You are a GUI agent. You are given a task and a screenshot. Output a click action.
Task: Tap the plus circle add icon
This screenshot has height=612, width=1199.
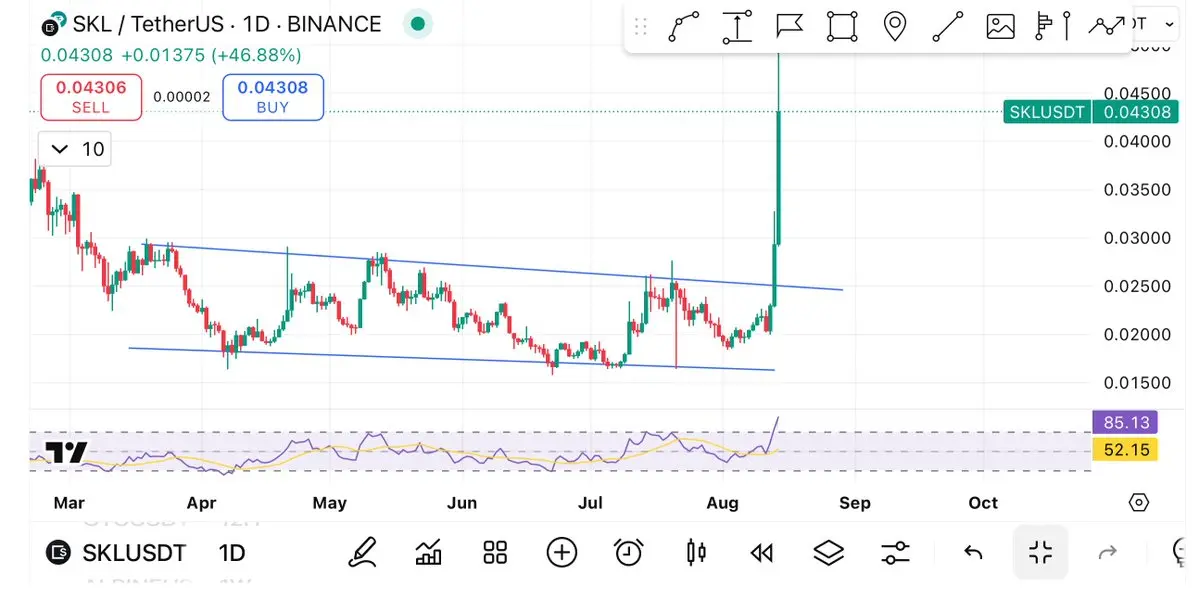562,552
